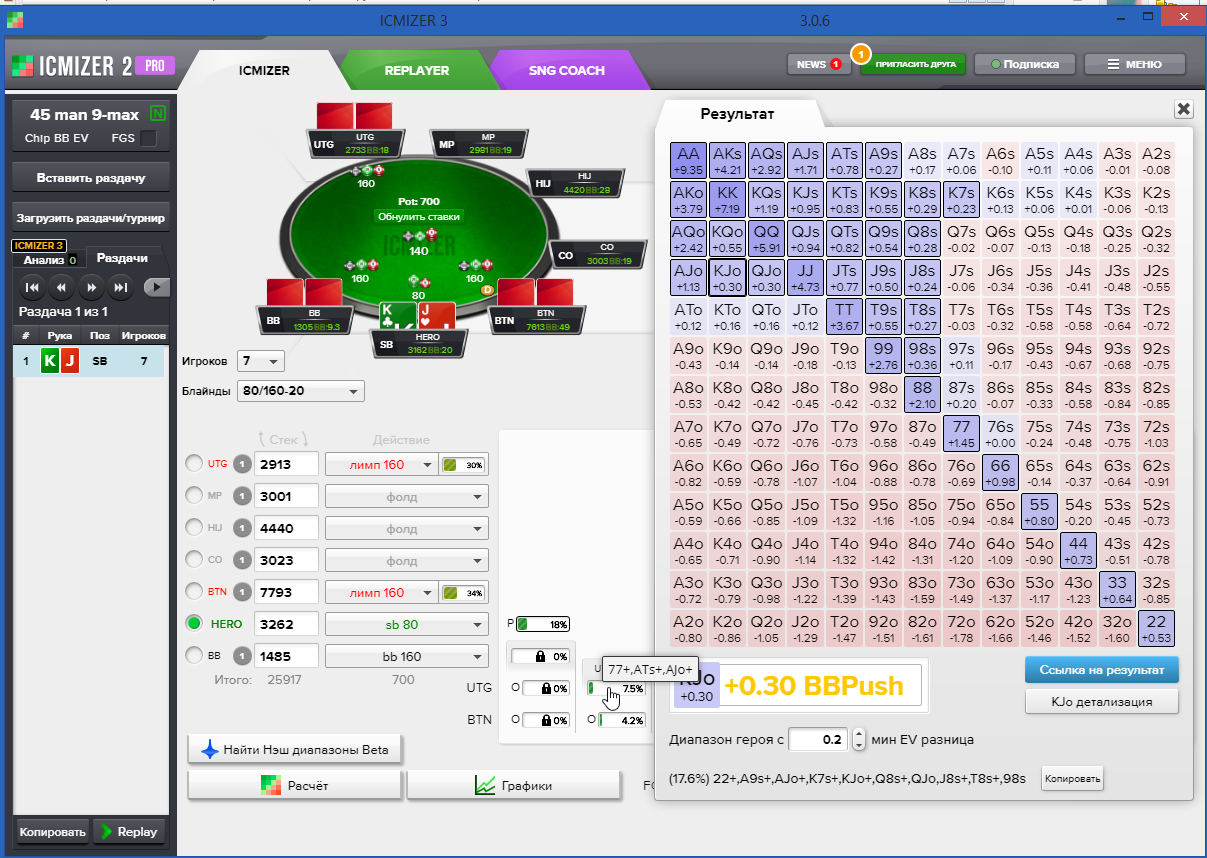This screenshot has height=858, width=1207.
Task: Jump to the first hand
Action: 32,288
